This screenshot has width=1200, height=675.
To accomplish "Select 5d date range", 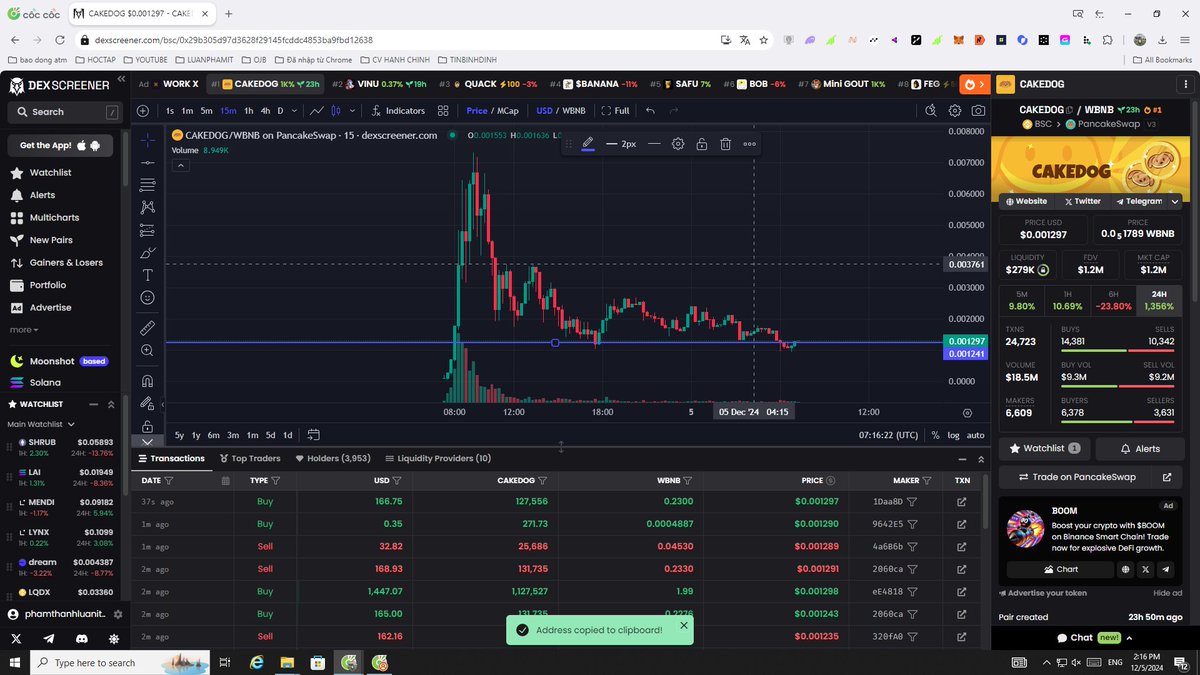I will click(x=270, y=435).
